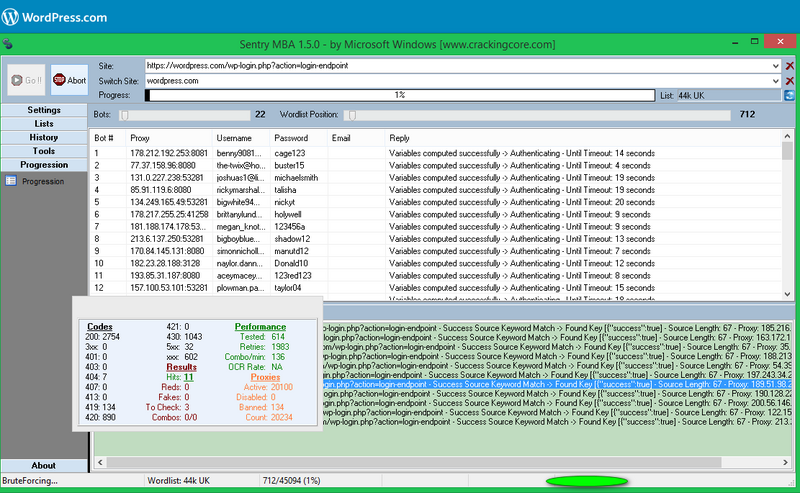
Task: Open the Site URL dropdown arrow
Action: pyautogui.click(x=776, y=66)
